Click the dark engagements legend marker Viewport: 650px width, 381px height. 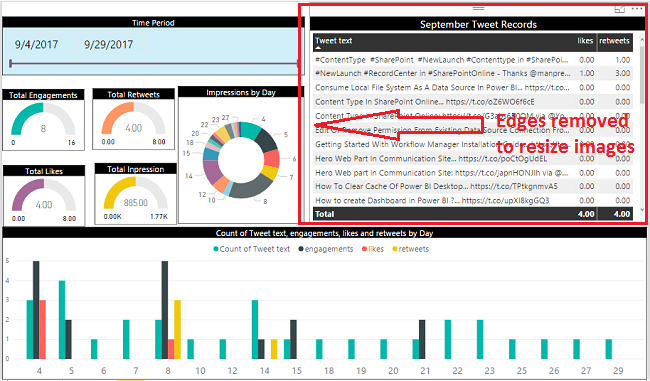click(301, 249)
